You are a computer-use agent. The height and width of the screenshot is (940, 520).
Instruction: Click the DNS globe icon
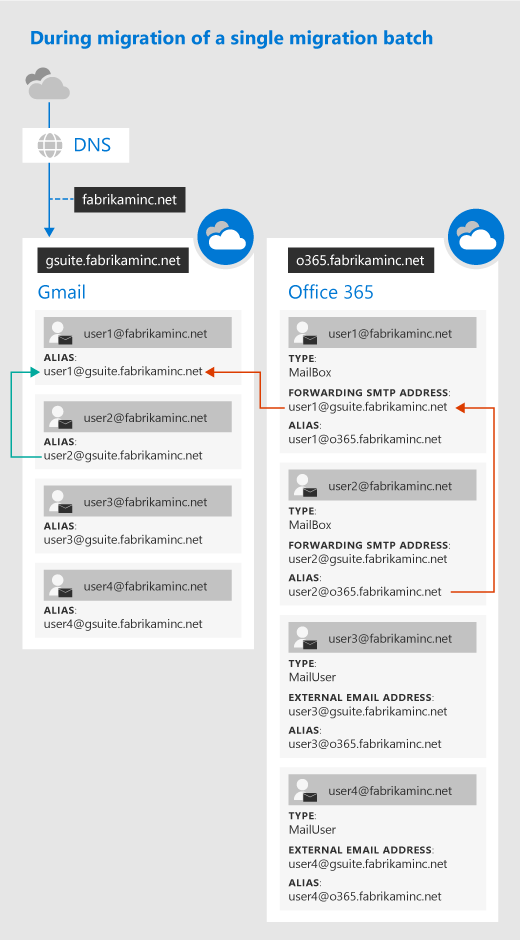click(50, 145)
